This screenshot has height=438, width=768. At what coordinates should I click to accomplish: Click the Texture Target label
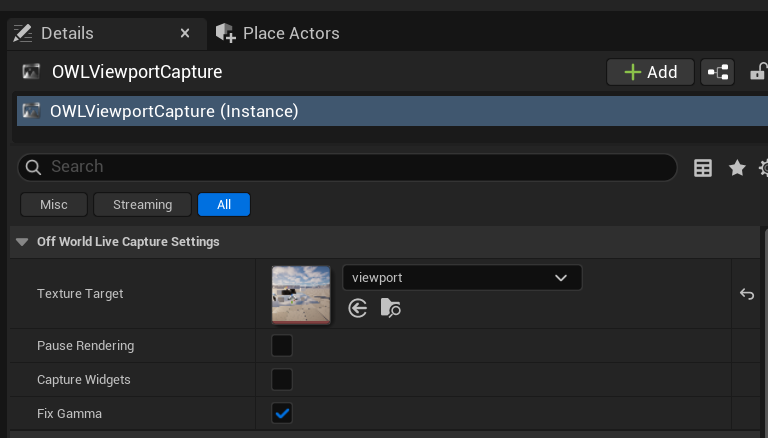[80, 293]
